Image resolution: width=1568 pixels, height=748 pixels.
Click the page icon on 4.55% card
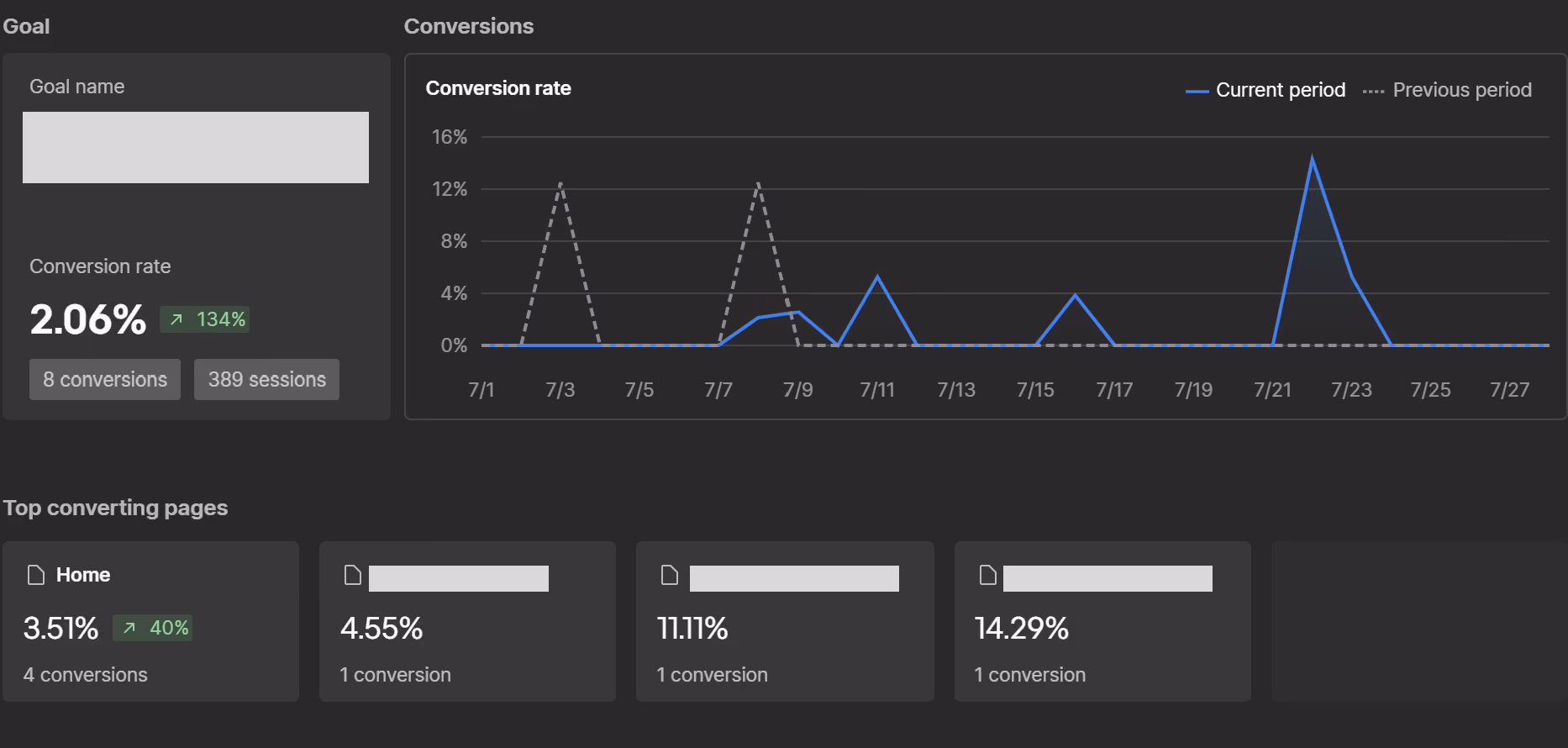click(353, 575)
